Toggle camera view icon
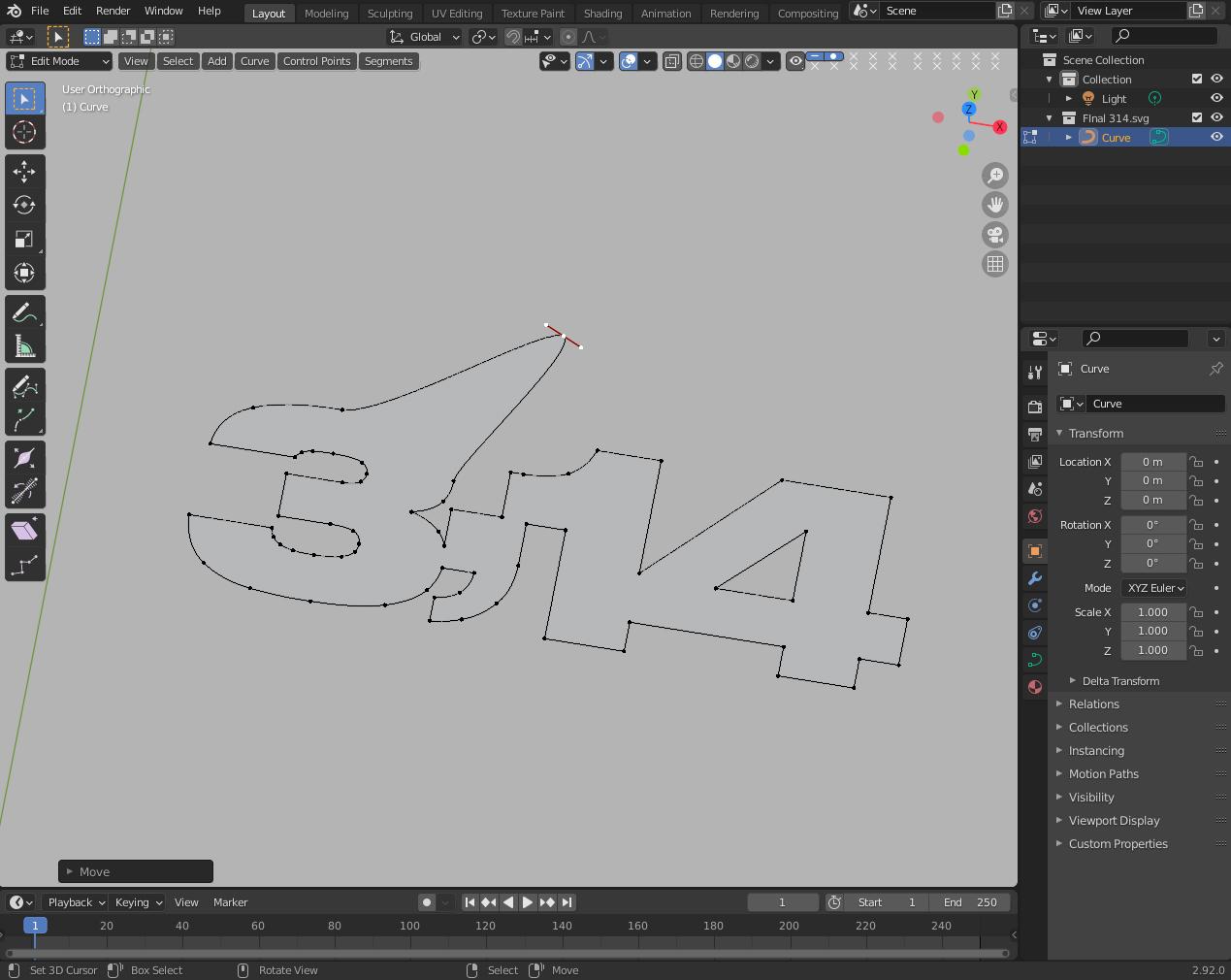The image size is (1231, 980). tap(995, 235)
